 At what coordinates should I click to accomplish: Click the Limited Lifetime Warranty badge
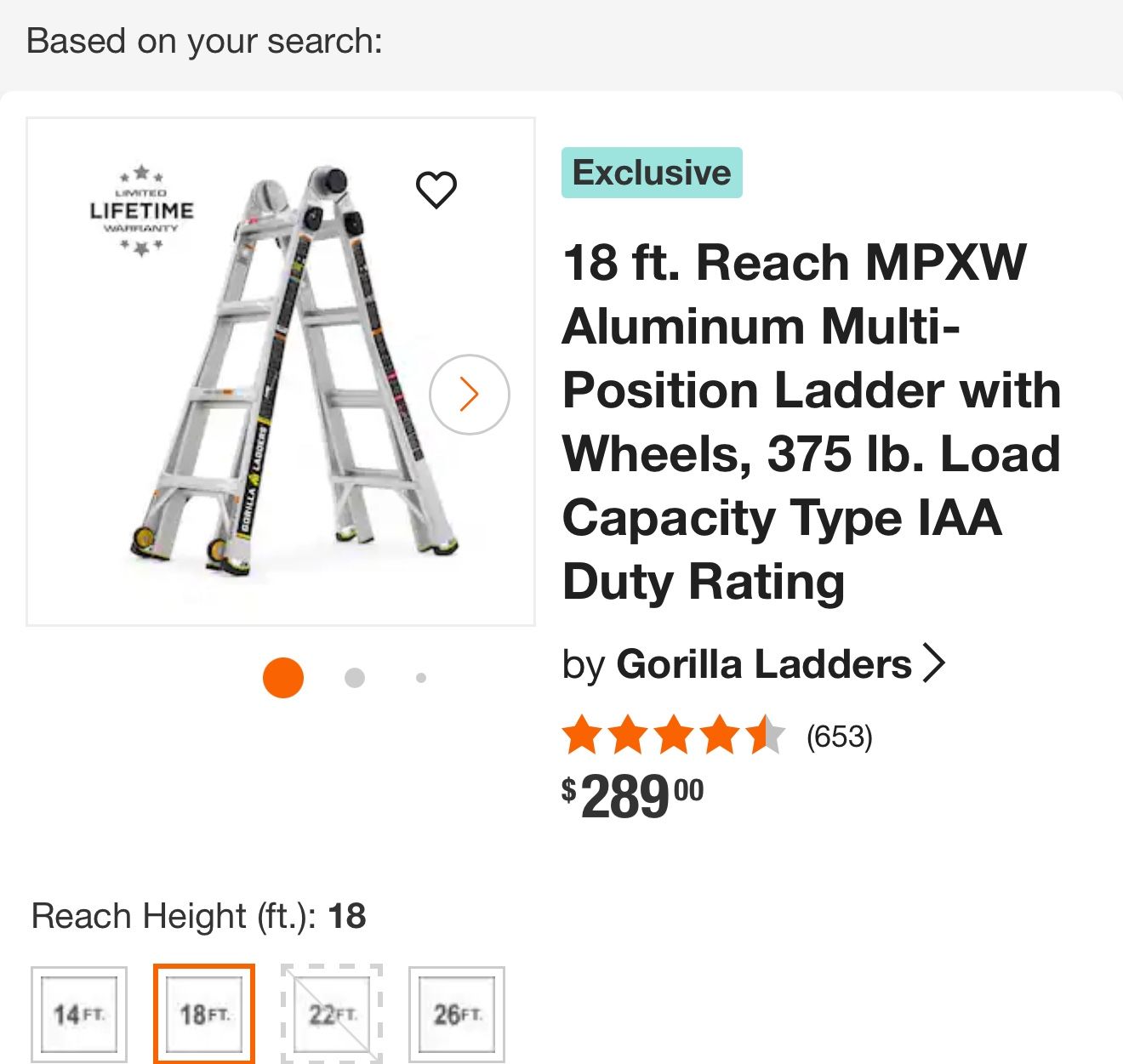coord(142,211)
